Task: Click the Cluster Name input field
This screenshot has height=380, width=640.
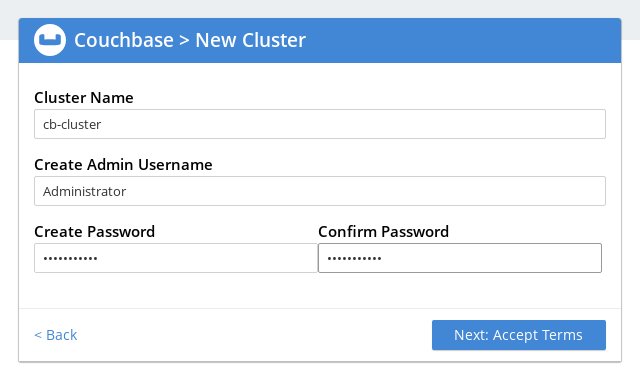Action: (x=320, y=124)
